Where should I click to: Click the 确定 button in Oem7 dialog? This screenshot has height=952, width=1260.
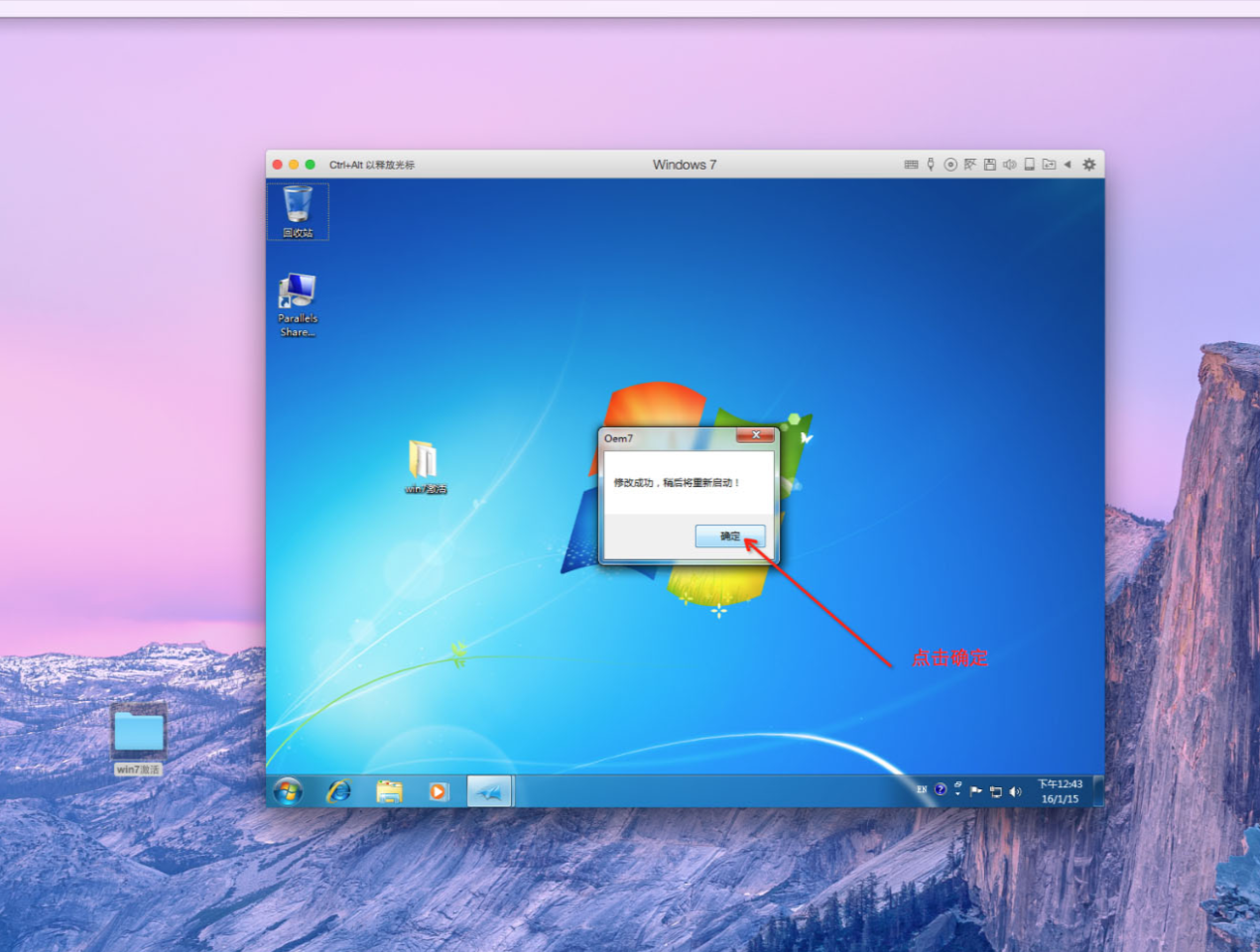730,536
